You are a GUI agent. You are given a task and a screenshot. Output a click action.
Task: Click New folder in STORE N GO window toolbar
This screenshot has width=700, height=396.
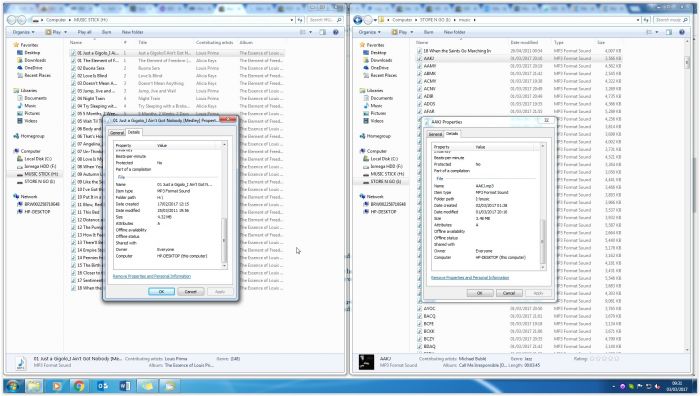tap(454, 32)
